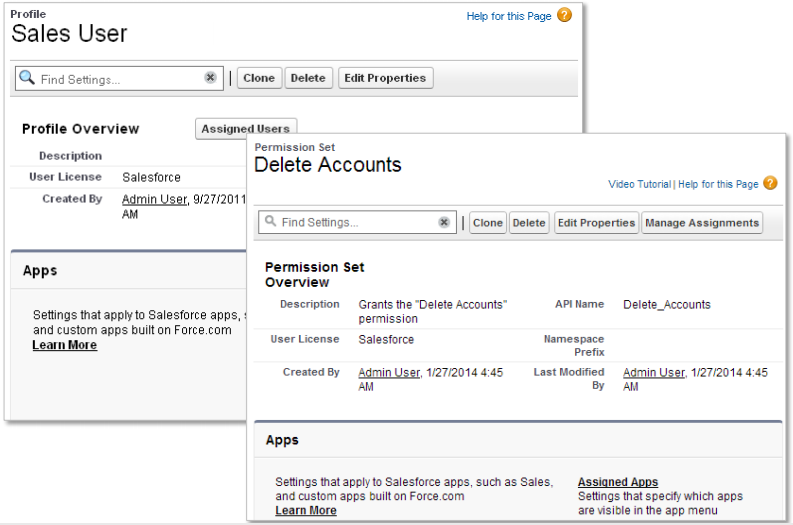Clone the Delete Accounts permission set
793x525 pixels.
pos(488,223)
